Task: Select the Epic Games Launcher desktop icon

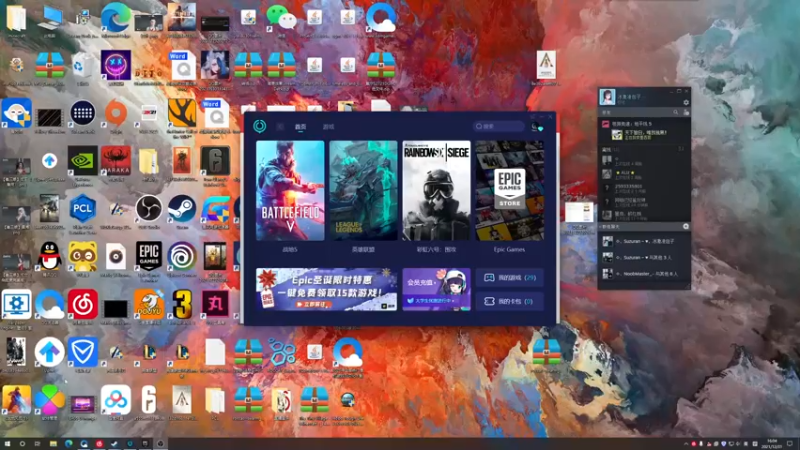Action: point(149,259)
